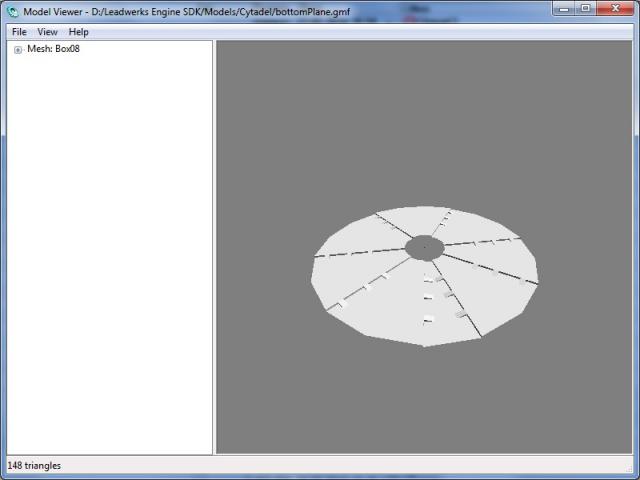Click empty gray viewport area above the disc
The width and height of the screenshot is (640, 480).
pyautogui.click(x=424, y=120)
